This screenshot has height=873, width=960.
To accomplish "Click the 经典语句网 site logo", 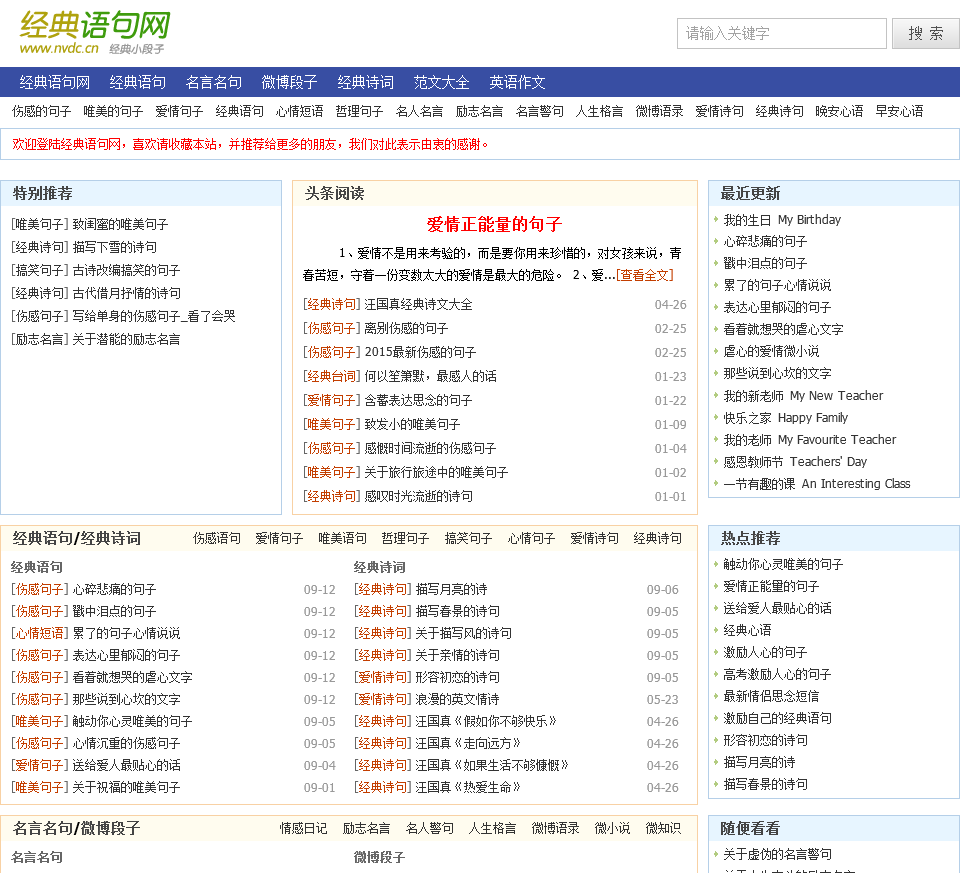I will pyautogui.click(x=95, y=33).
